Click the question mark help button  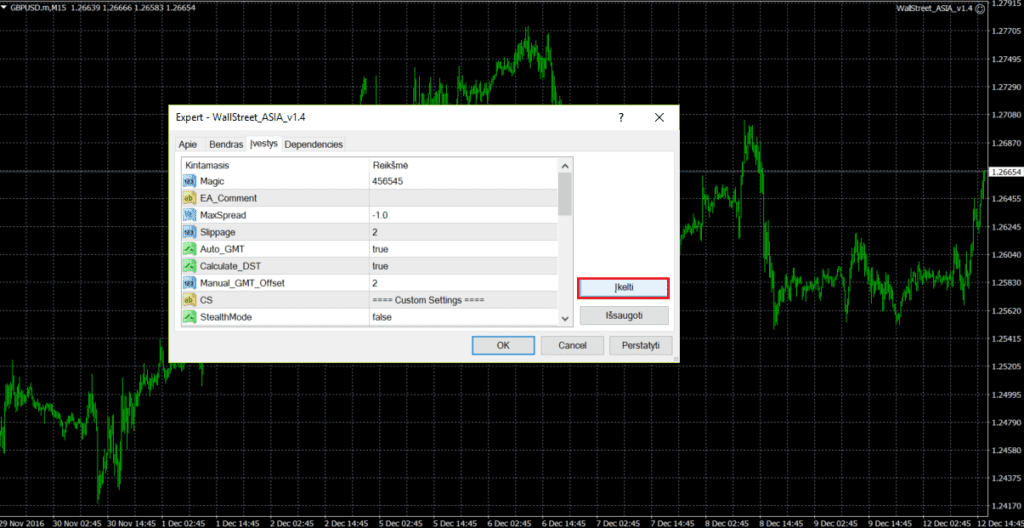pyautogui.click(x=620, y=118)
